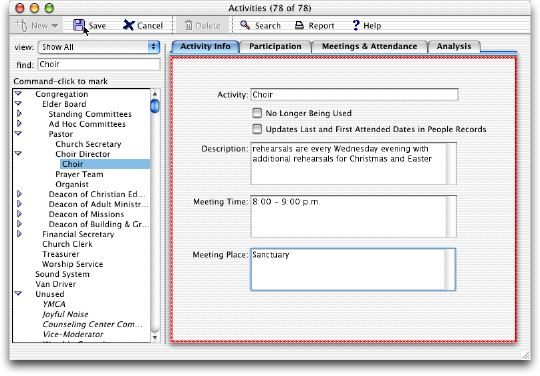Select Worship Service in the tree
The width and height of the screenshot is (540, 376).
pyautogui.click(x=72, y=264)
